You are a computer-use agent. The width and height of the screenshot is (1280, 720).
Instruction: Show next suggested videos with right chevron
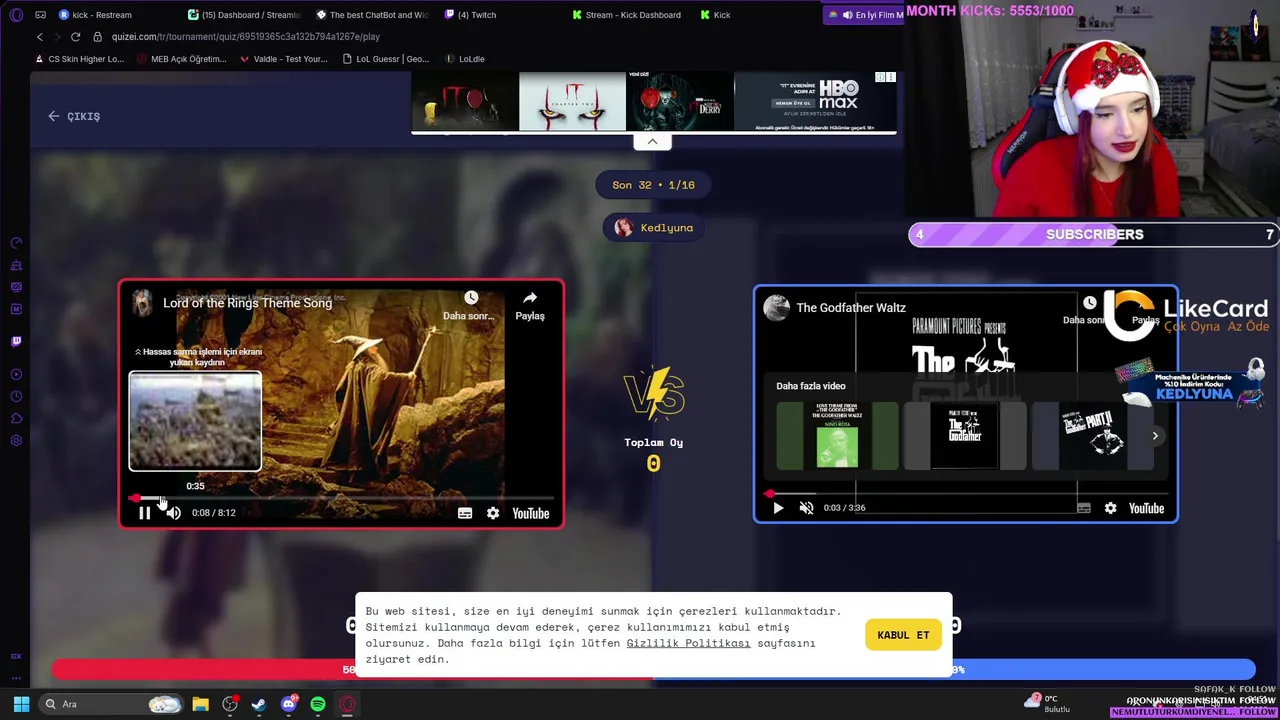pos(1155,436)
